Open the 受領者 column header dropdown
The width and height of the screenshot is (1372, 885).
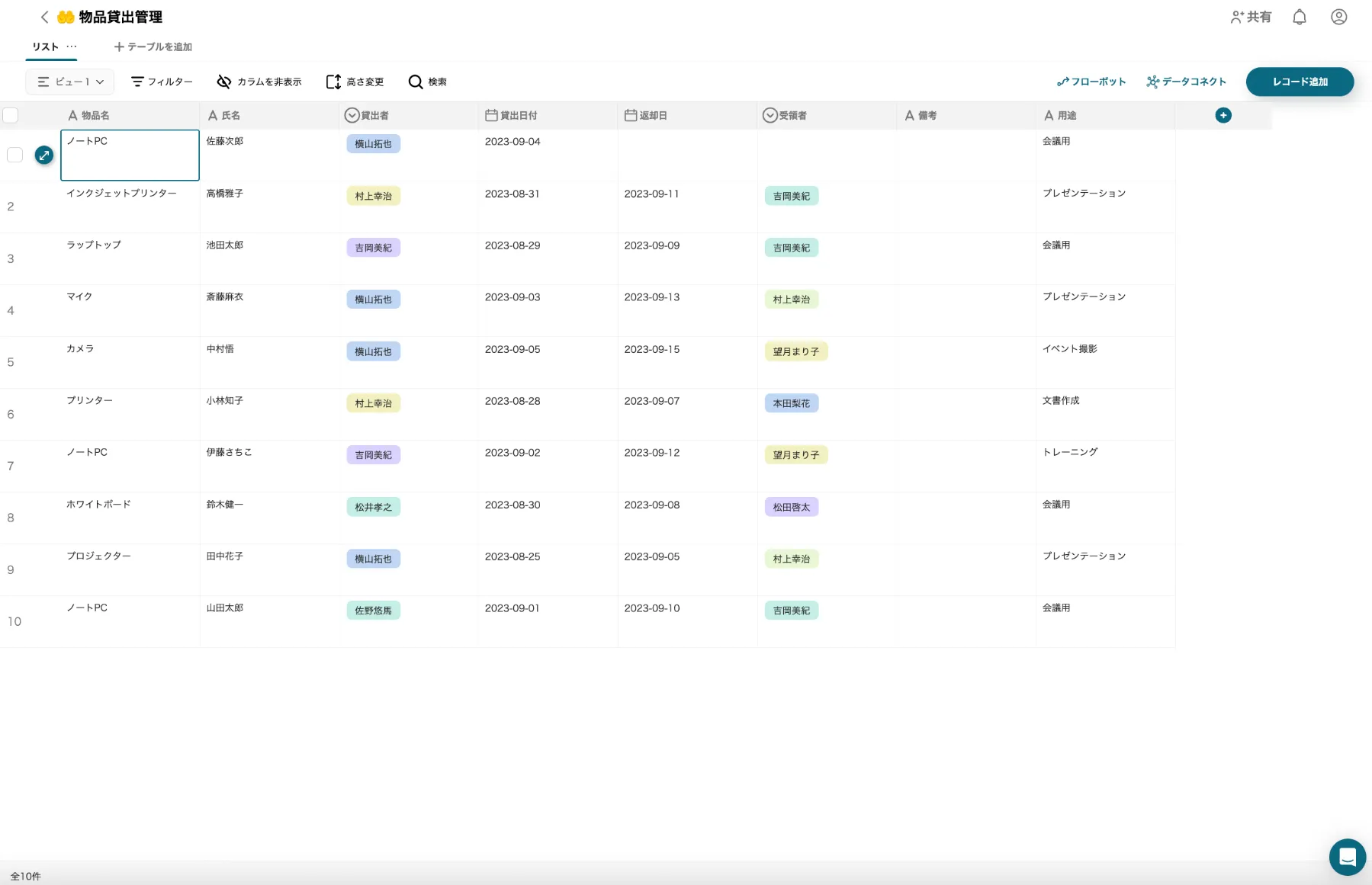click(770, 115)
